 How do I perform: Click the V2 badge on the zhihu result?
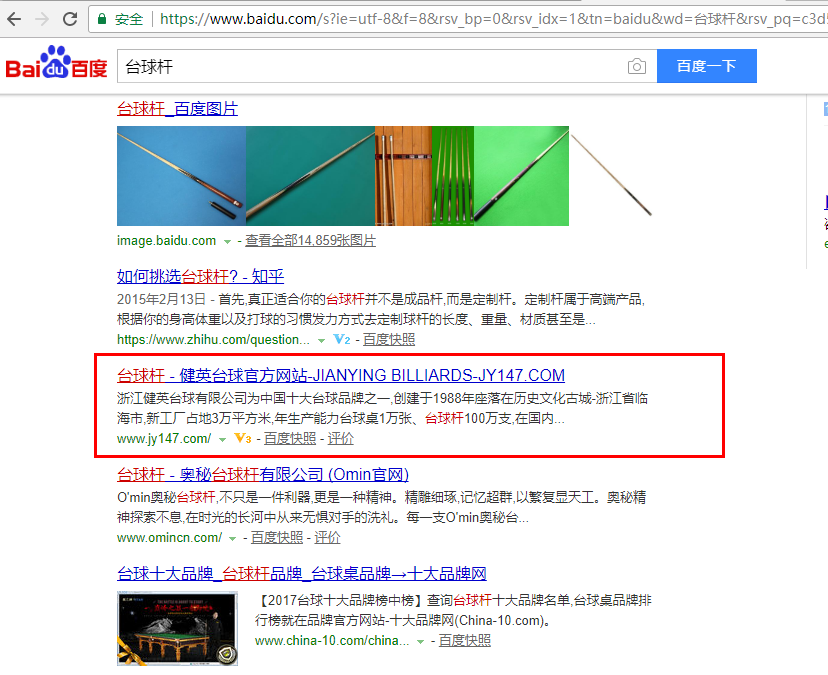click(x=342, y=340)
